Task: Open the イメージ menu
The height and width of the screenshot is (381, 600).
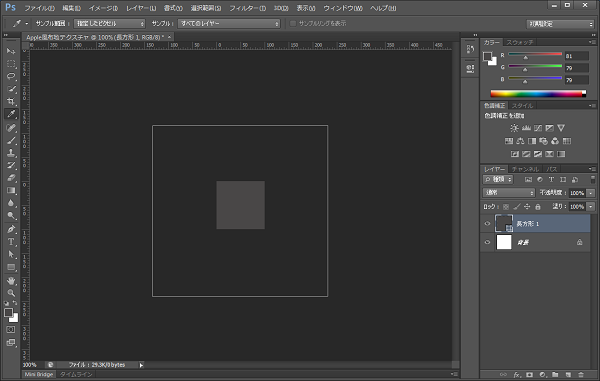Action: (x=103, y=8)
